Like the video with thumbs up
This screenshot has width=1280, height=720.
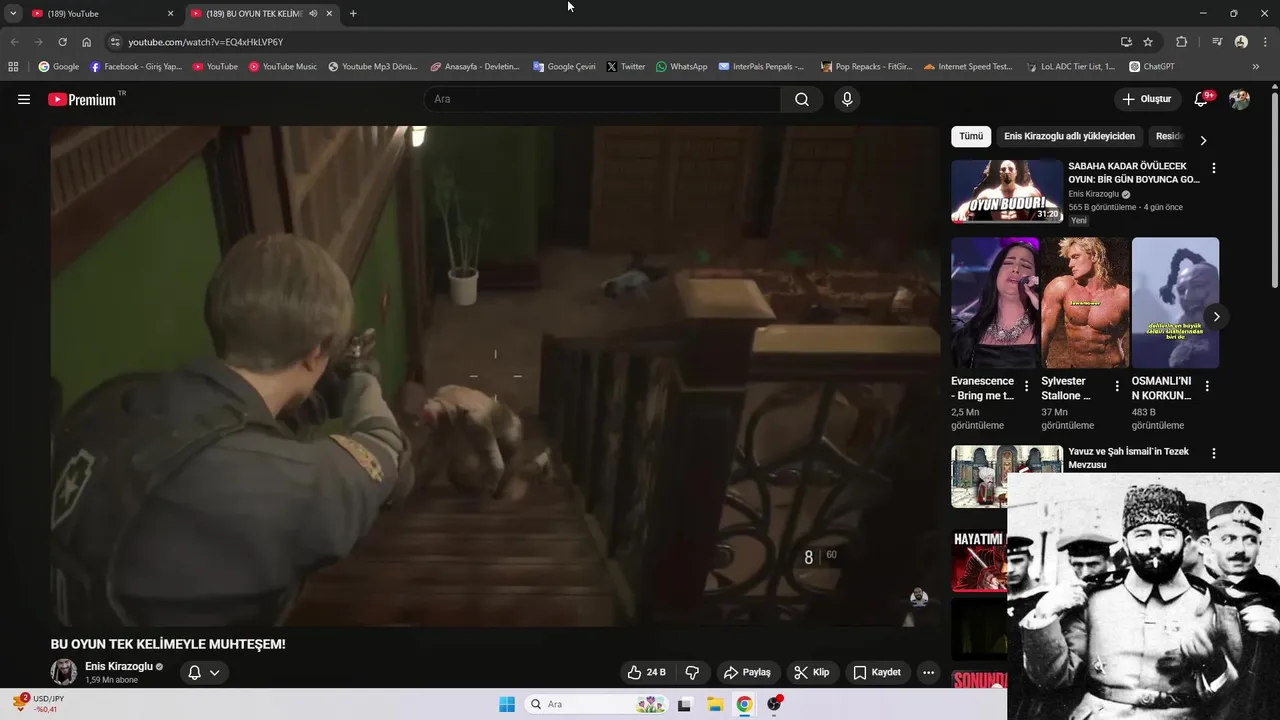[646, 672]
